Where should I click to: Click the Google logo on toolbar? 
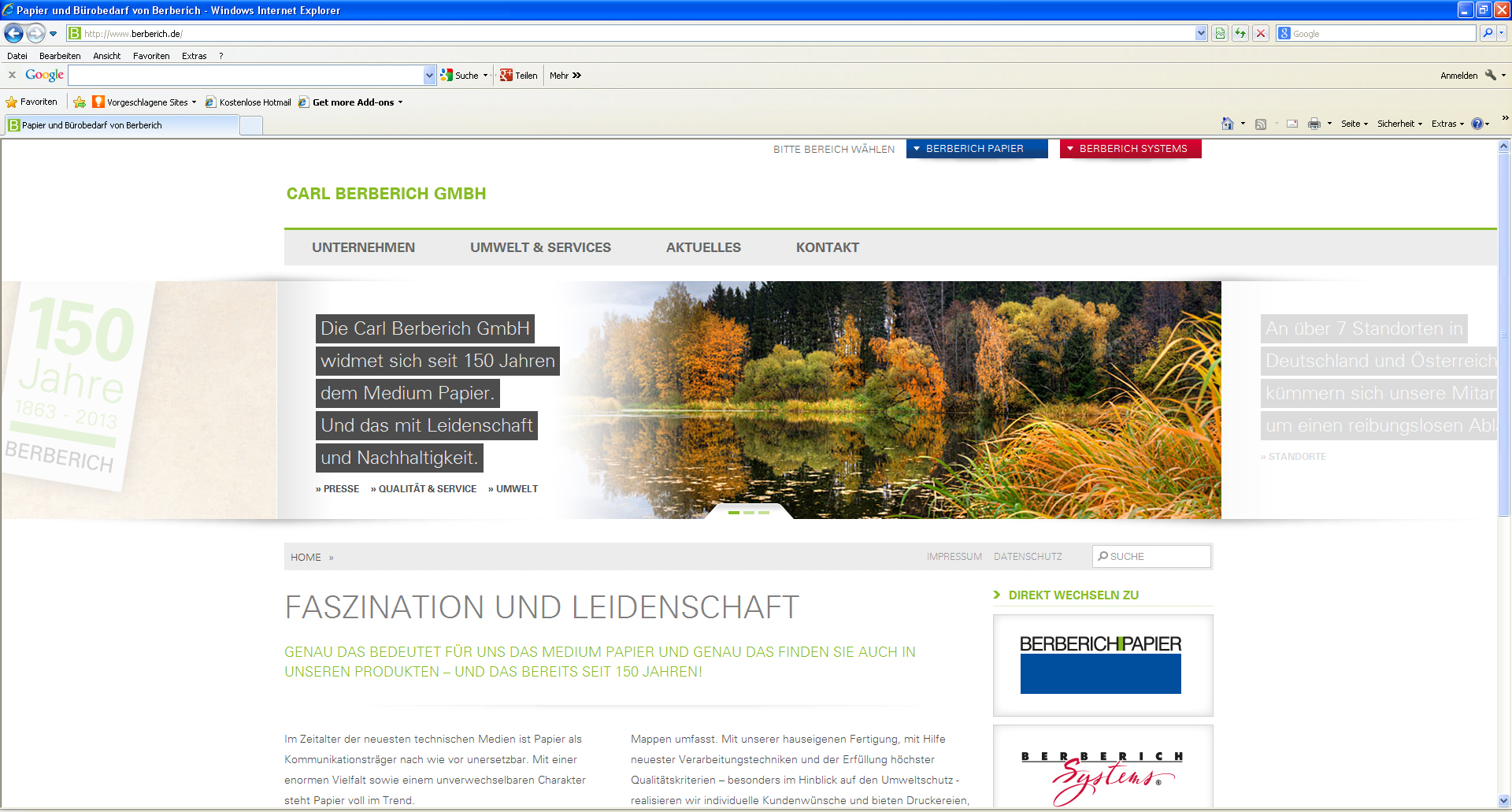44,75
